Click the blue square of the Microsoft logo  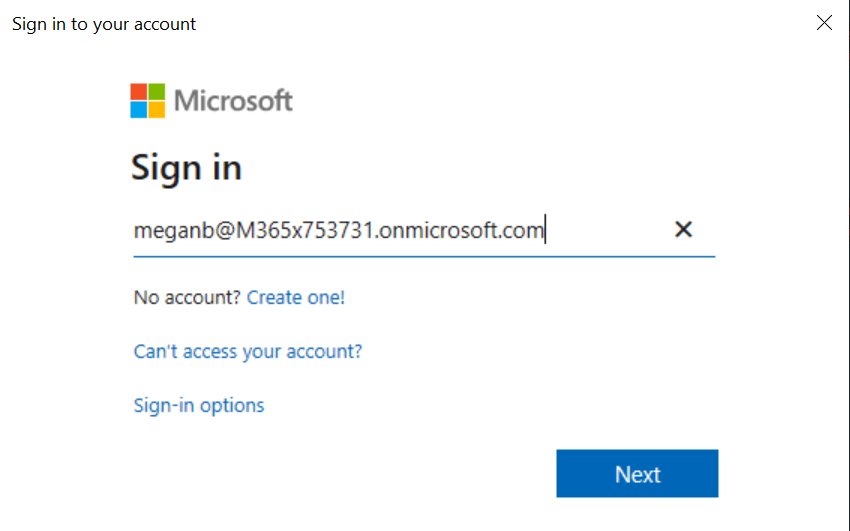138,109
